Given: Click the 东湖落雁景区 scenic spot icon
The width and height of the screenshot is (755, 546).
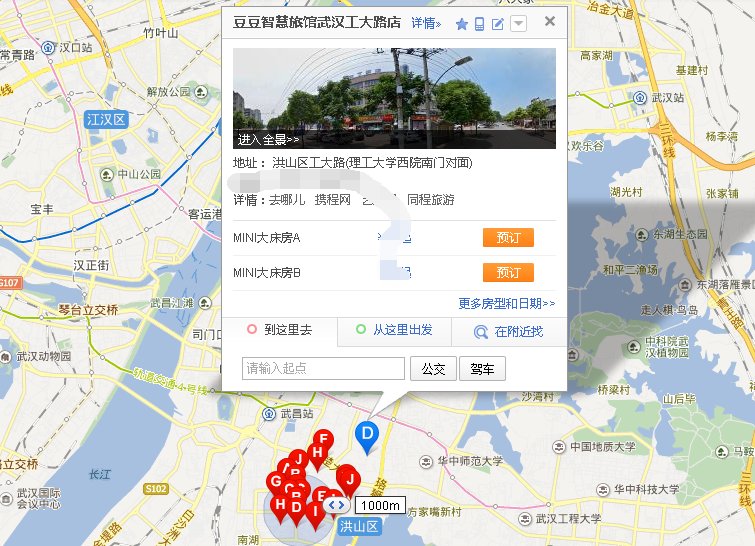Looking at the screenshot, I should 685,285.
